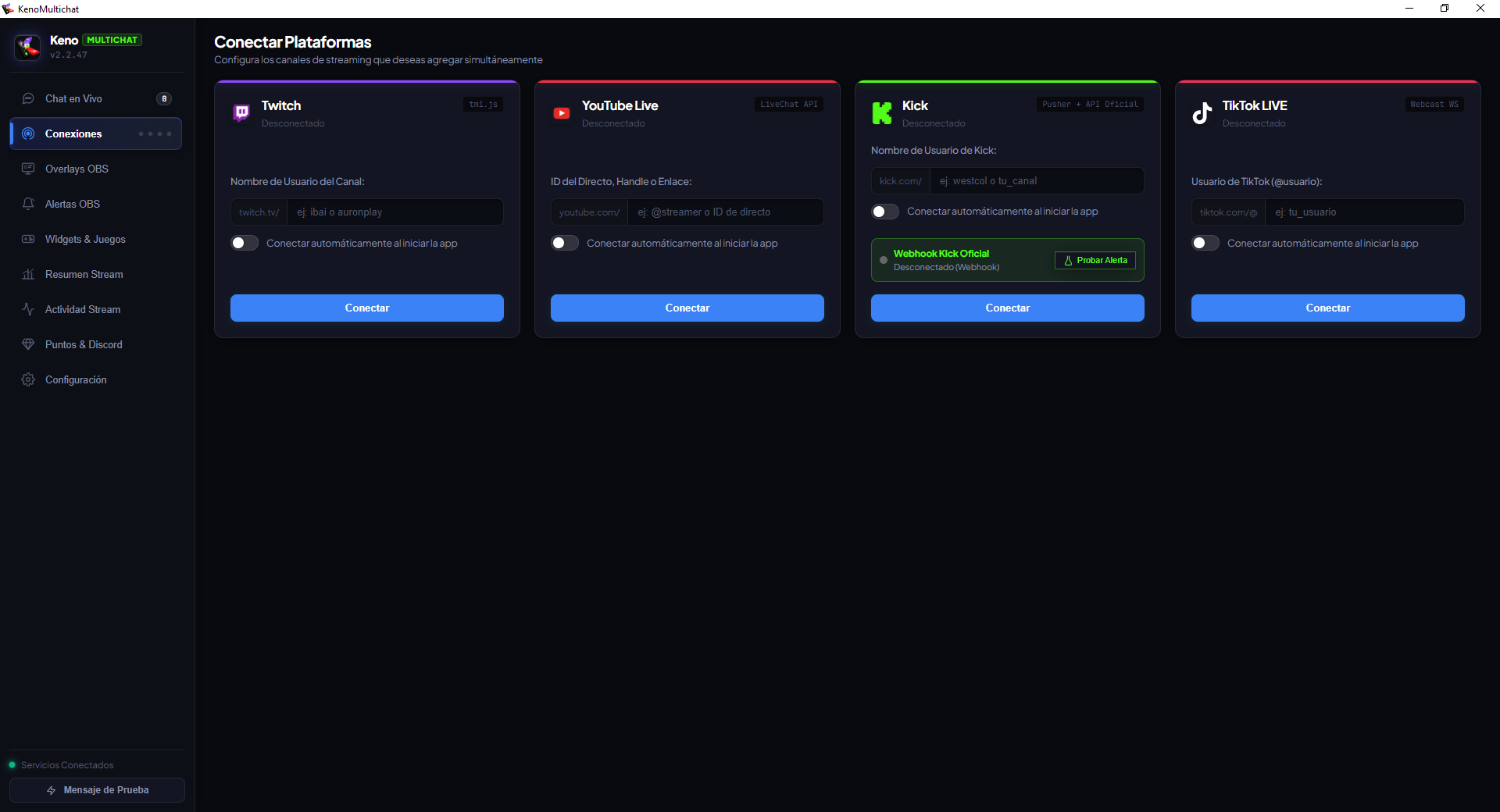
Task: Focus the YouTube ID or handle field
Action: pyautogui.click(x=726, y=212)
